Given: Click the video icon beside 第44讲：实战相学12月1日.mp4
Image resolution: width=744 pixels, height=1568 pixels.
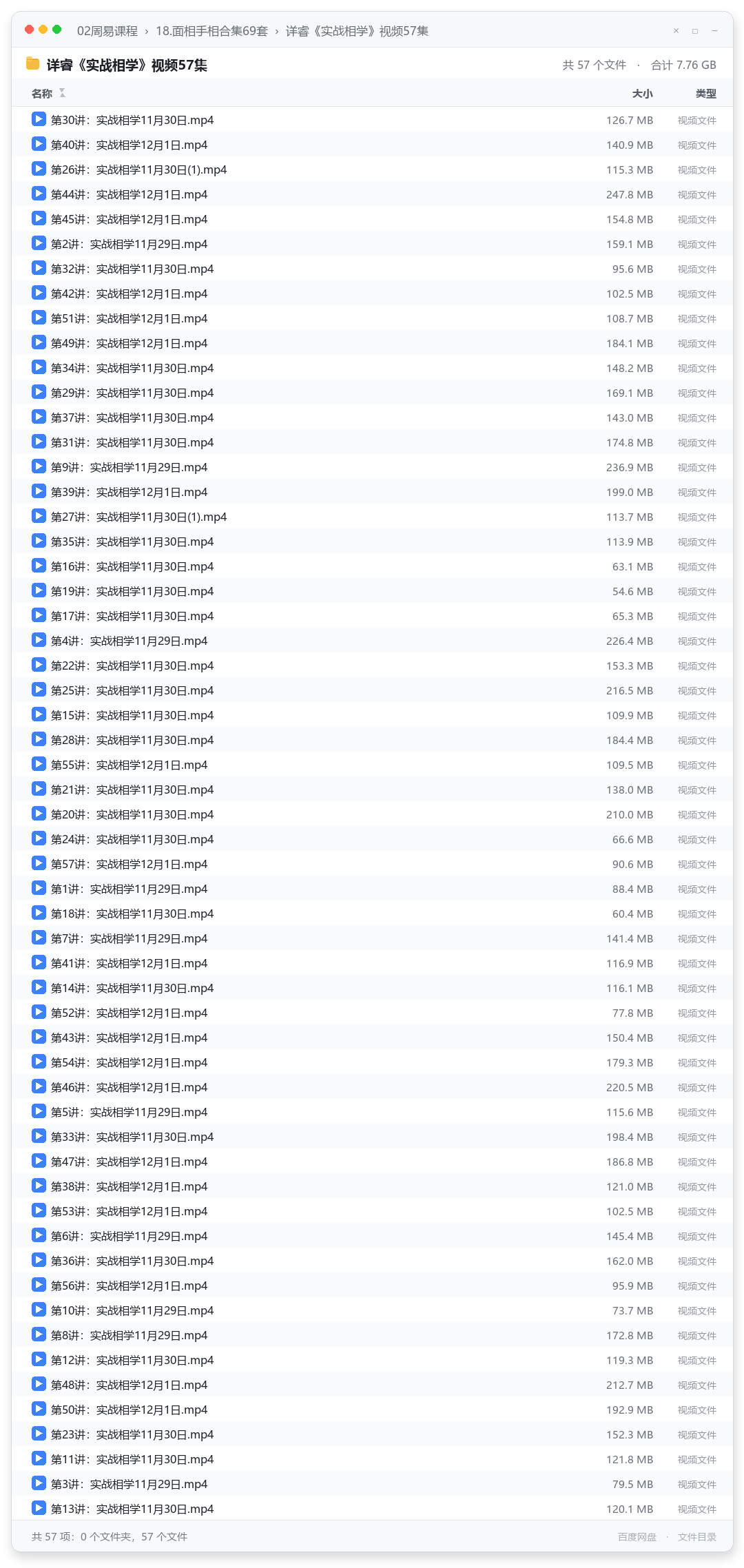Looking at the screenshot, I should click(39, 194).
